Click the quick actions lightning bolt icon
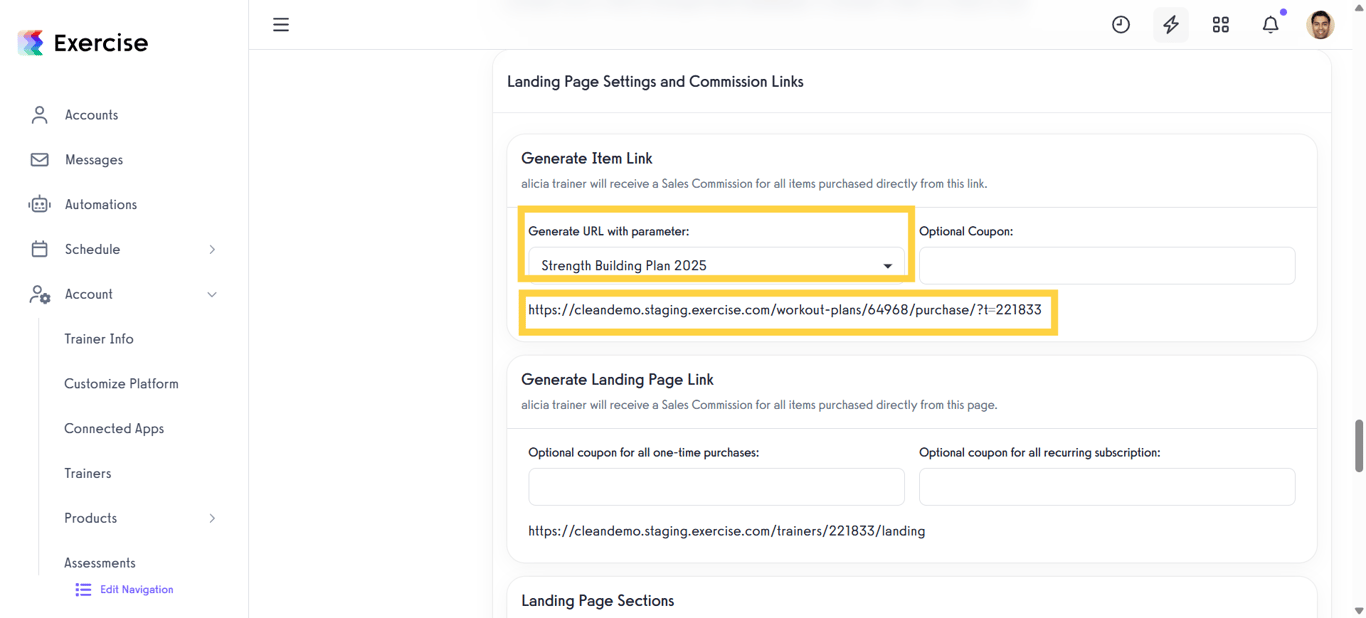The height and width of the screenshot is (618, 1366). pos(1170,24)
